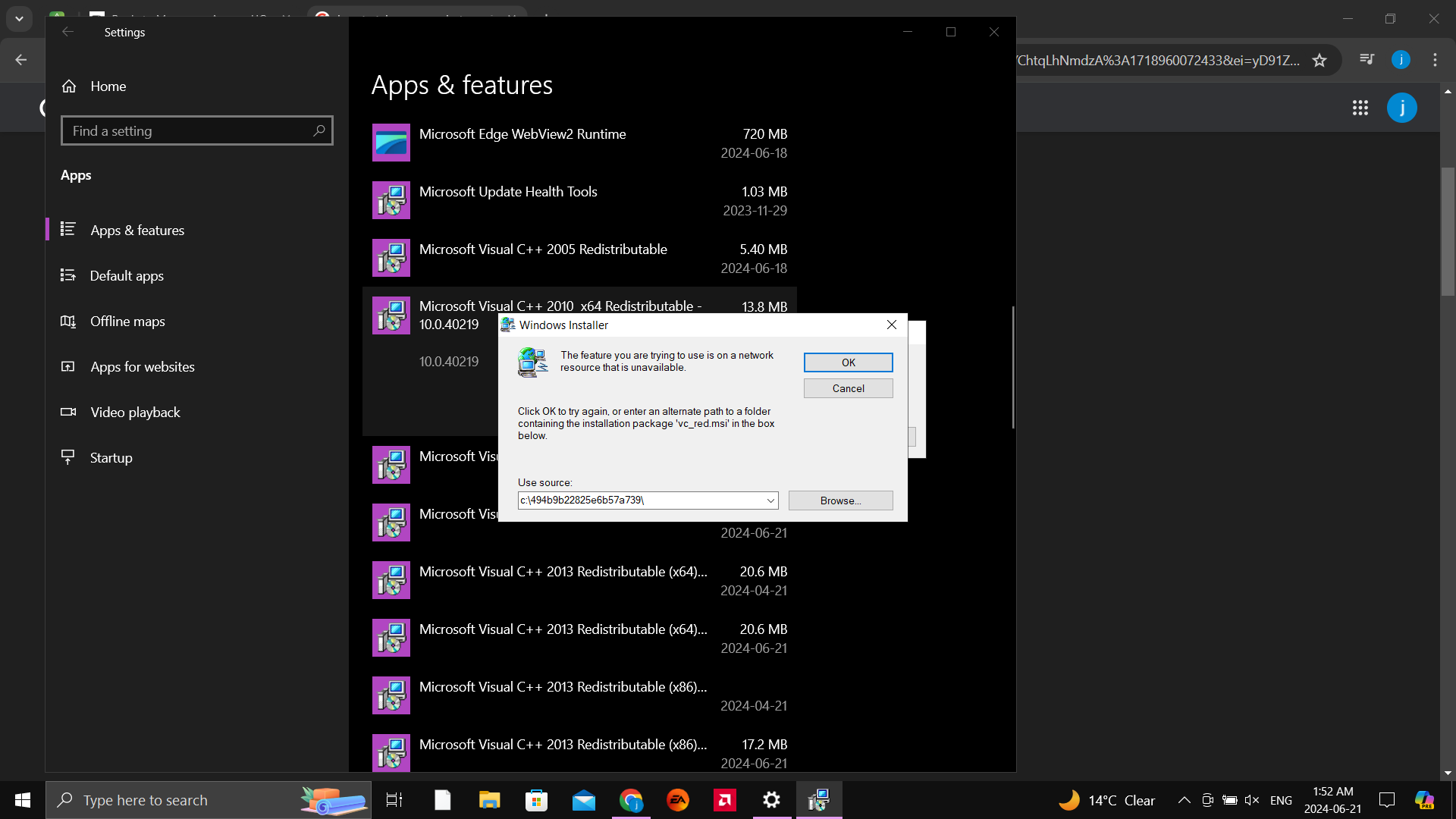Viewport: 1456px width, 819px height.
Task: Switch to Settings gear in taskbar
Action: pos(771,800)
